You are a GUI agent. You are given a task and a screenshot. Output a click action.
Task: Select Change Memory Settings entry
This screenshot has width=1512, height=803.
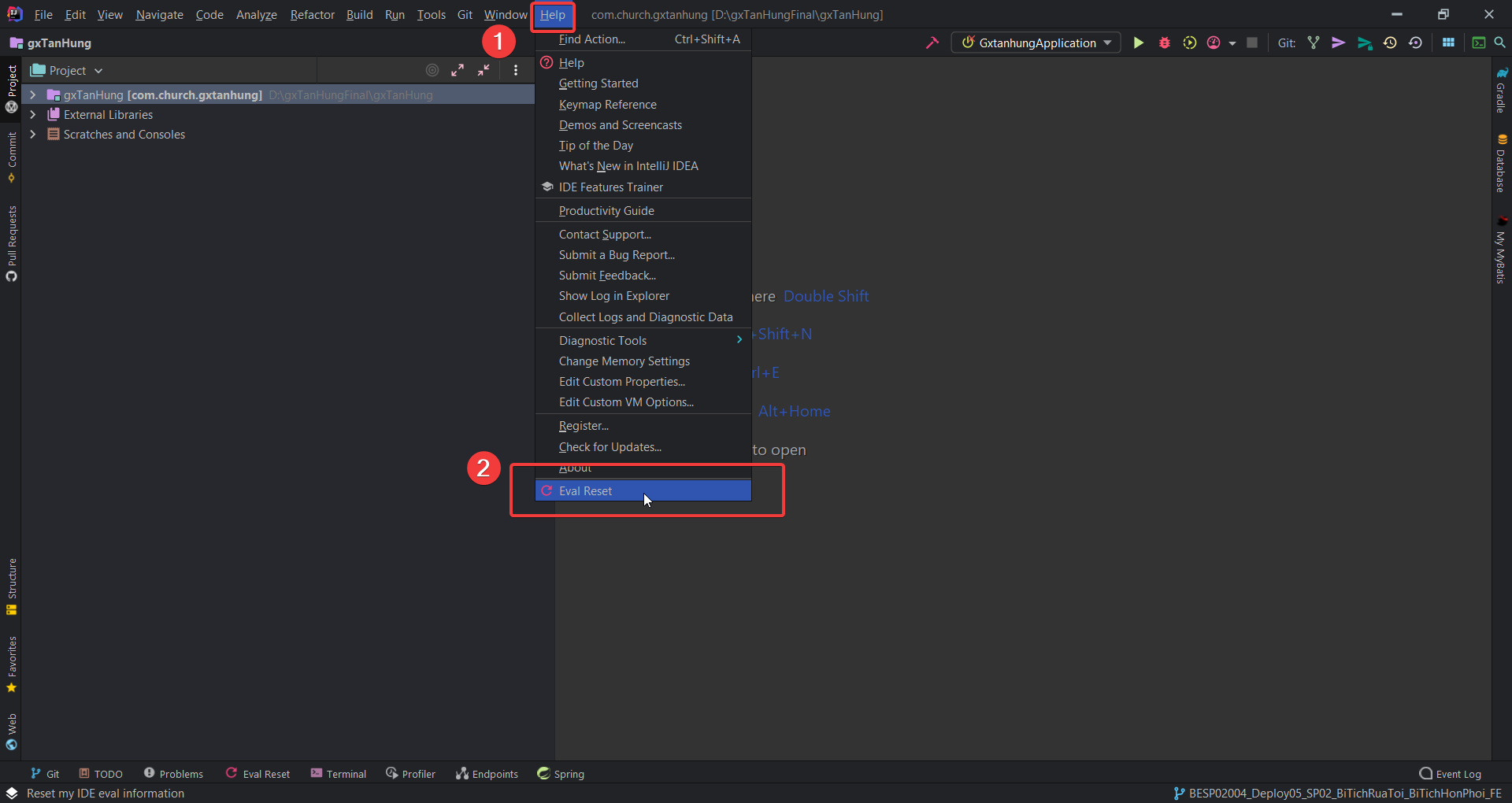click(643, 361)
